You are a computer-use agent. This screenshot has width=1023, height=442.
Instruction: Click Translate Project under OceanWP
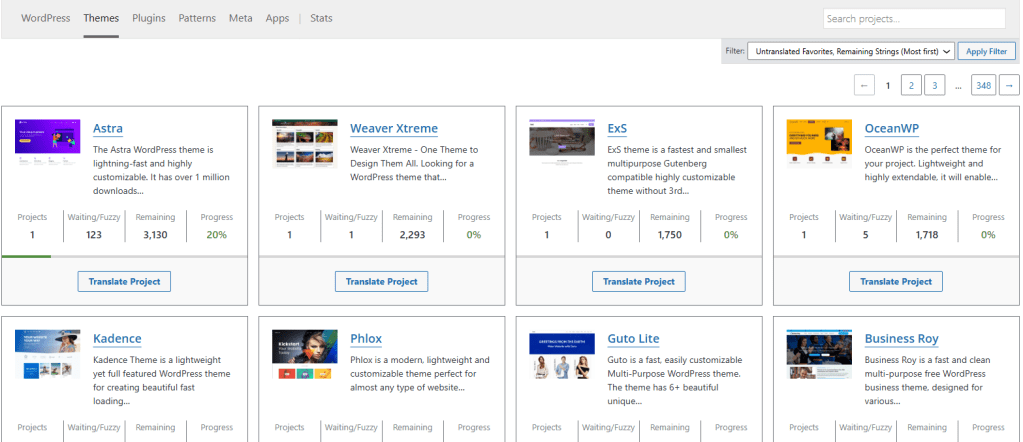click(896, 281)
